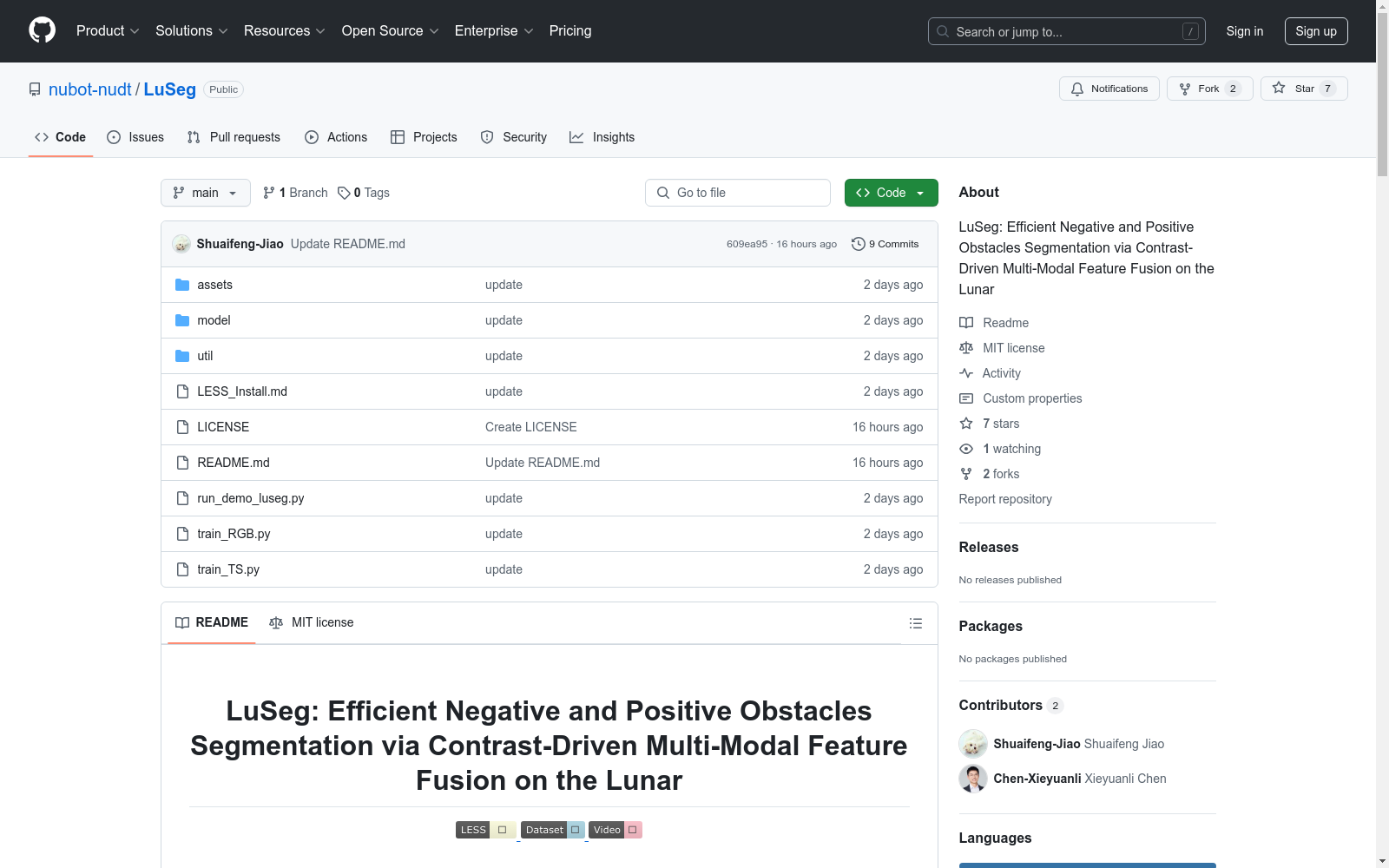Open the assets folder icon
This screenshot has width=1389, height=868.
tap(182, 285)
